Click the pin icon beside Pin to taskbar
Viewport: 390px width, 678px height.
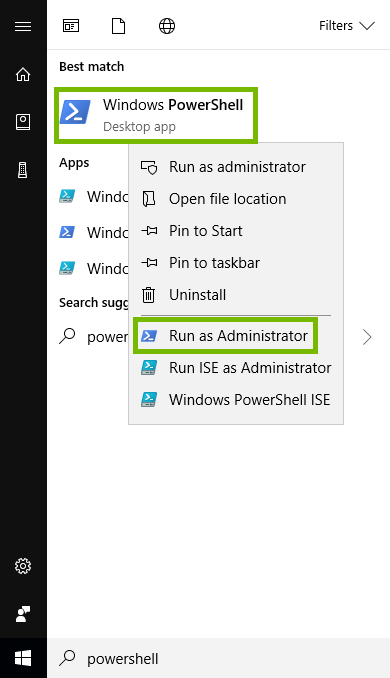click(149, 263)
